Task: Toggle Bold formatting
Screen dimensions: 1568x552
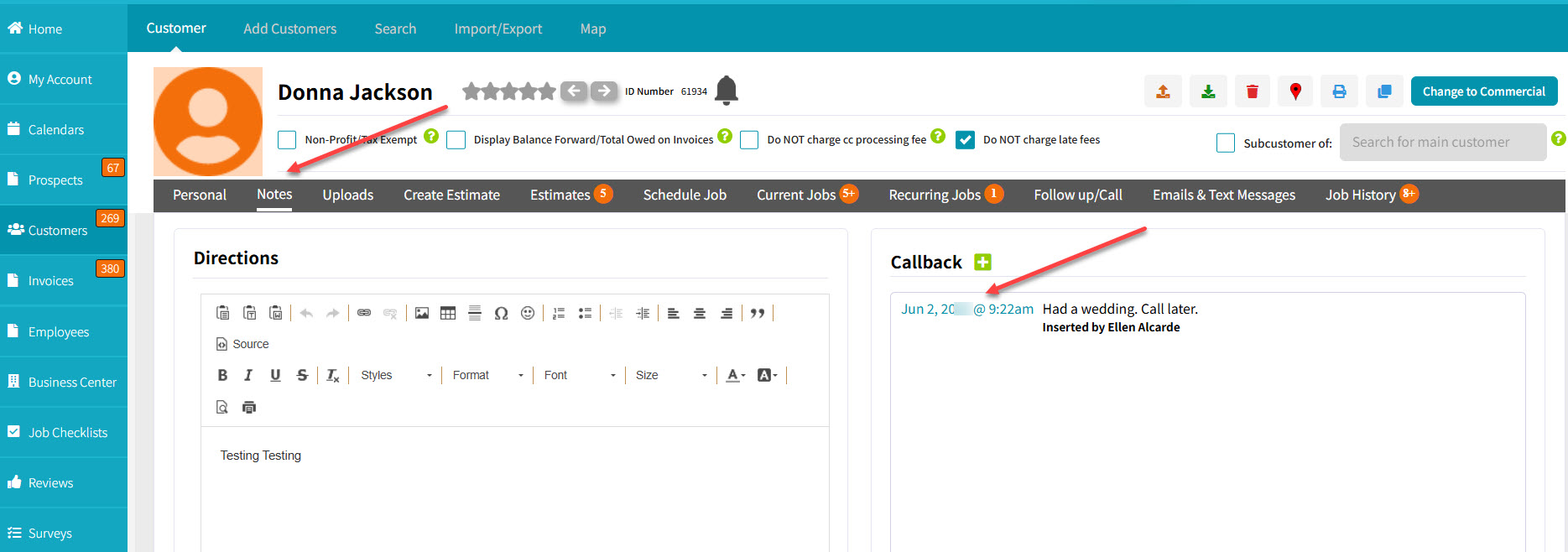Action: (x=222, y=375)
